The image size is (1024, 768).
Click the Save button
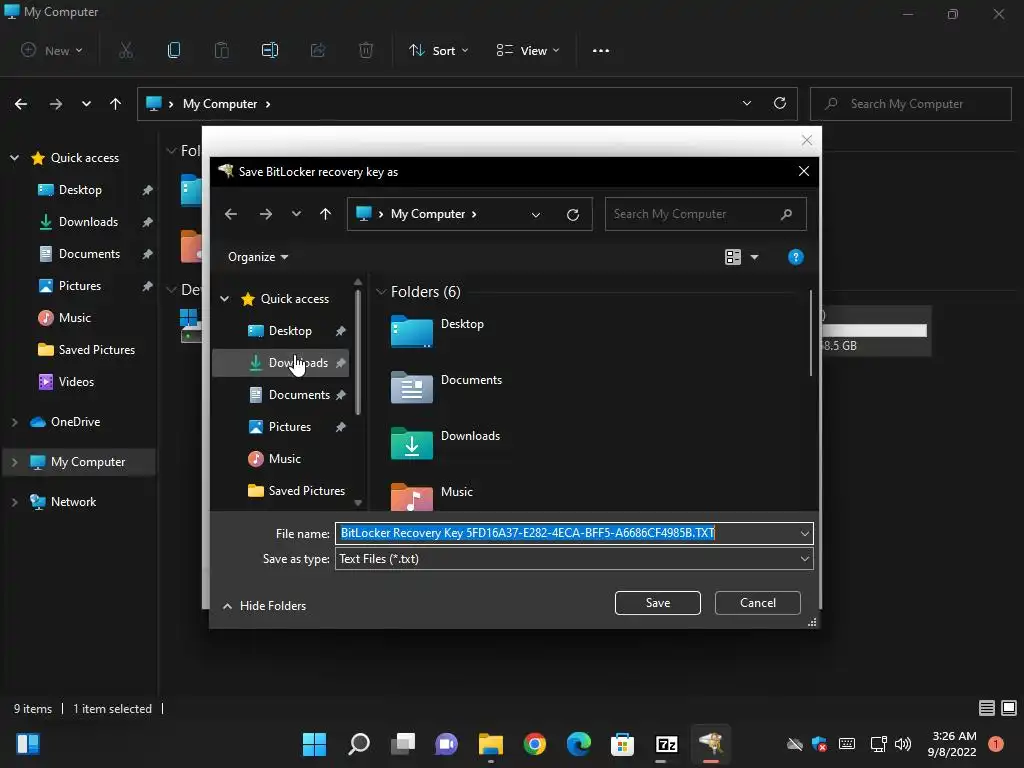click(x=658, y=603)
